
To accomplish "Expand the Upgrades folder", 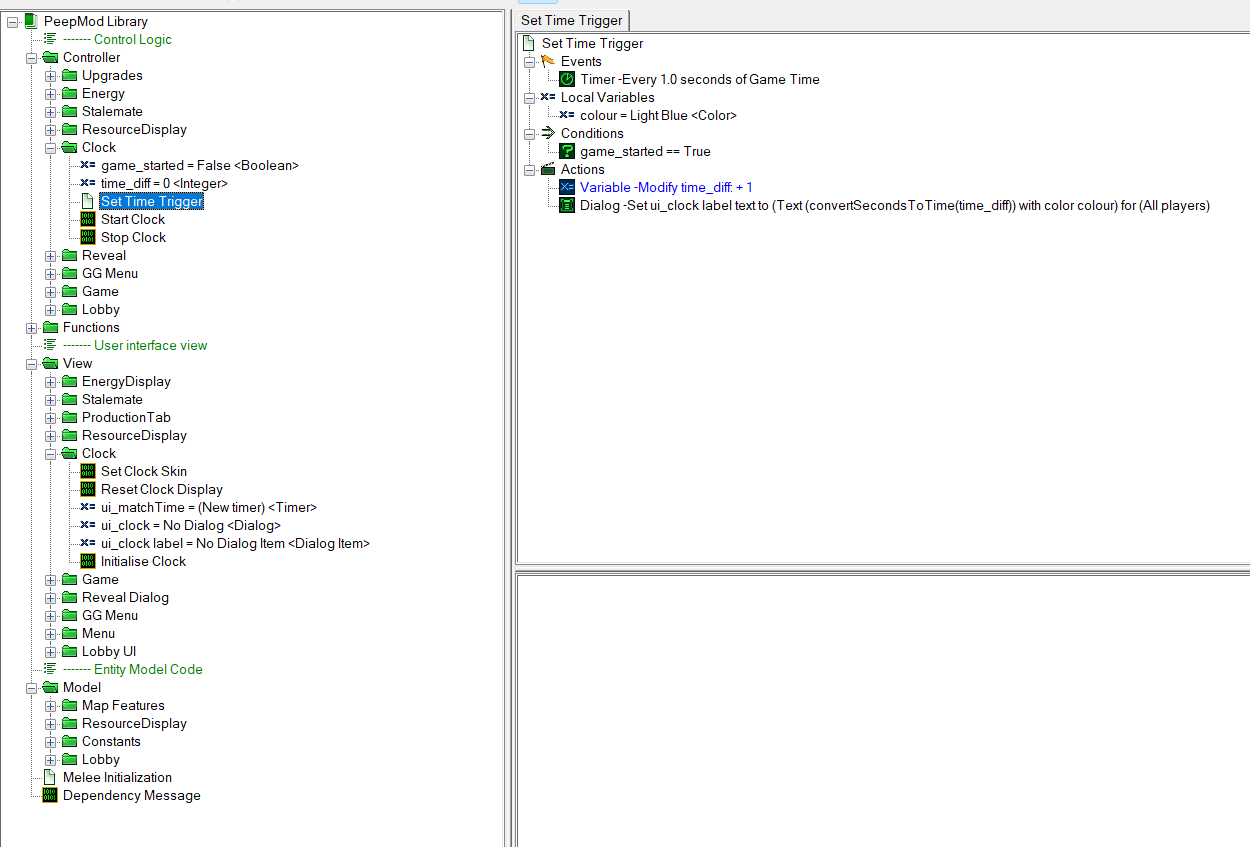I will tap(50, 75).
